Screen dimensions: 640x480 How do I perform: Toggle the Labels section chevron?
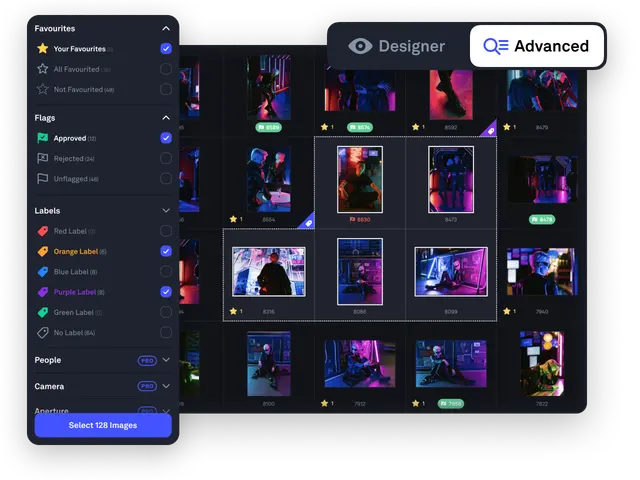coord(166,211)
